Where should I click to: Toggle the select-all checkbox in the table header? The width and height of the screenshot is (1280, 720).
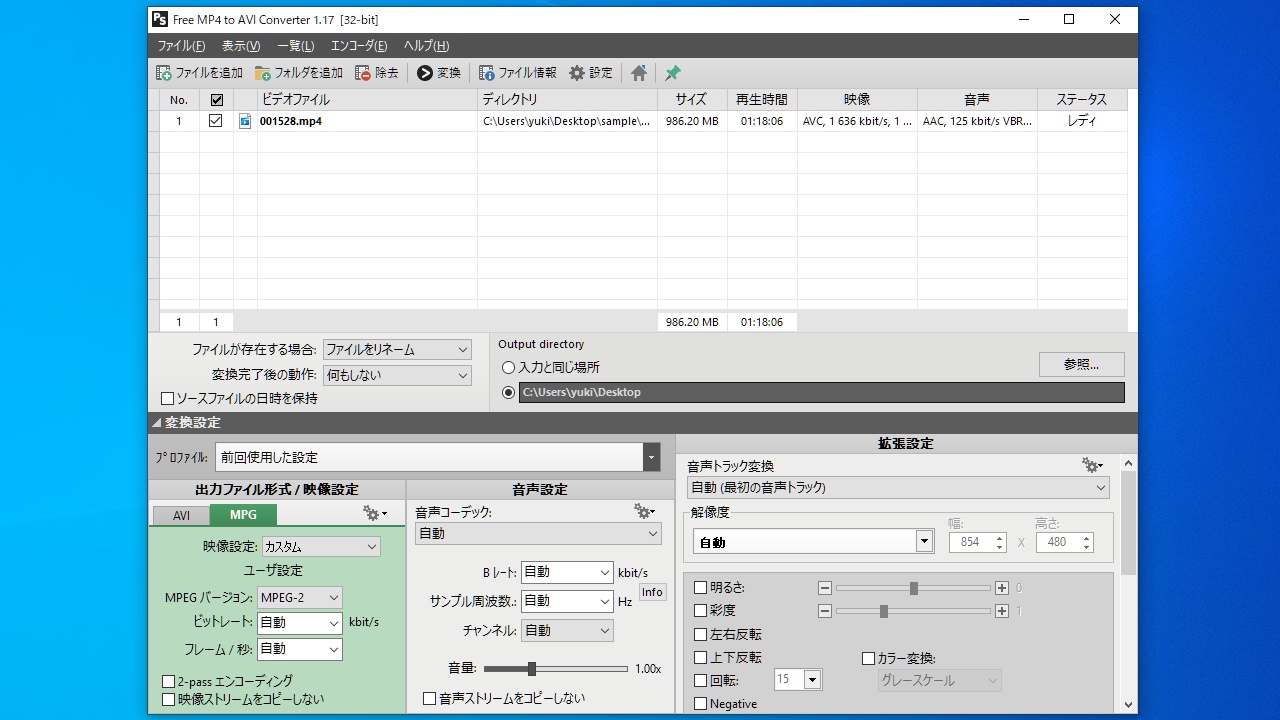[x=216, y=100]
